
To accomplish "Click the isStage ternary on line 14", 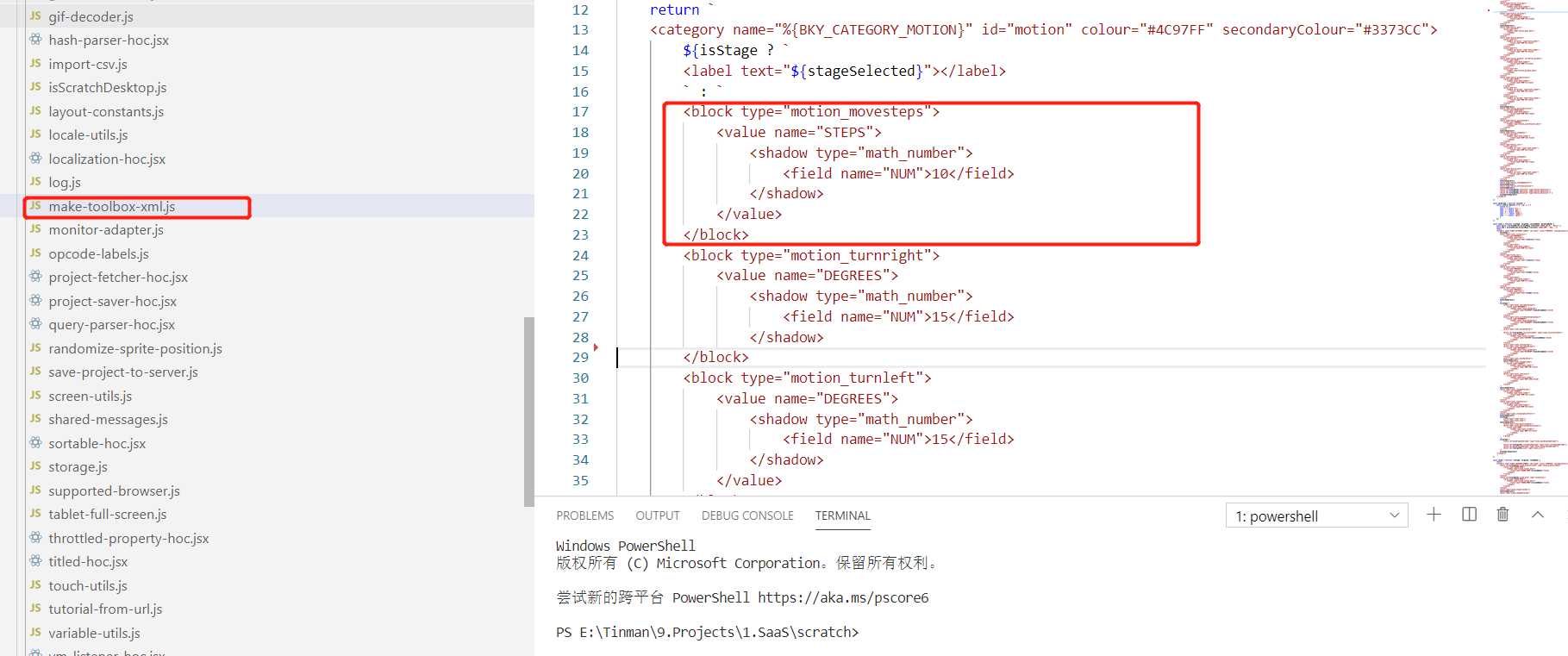I will click(735, 50).
